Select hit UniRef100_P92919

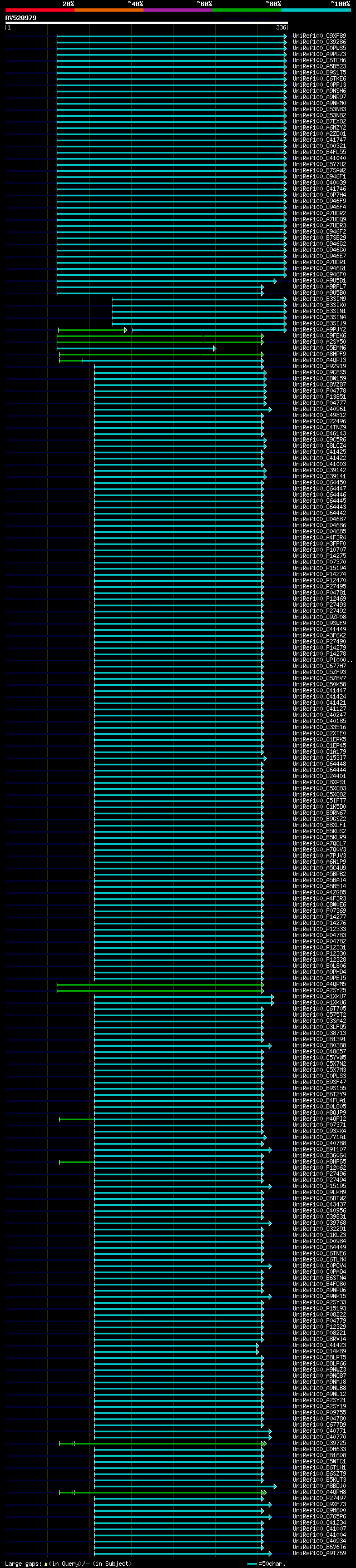coord(319,367)
